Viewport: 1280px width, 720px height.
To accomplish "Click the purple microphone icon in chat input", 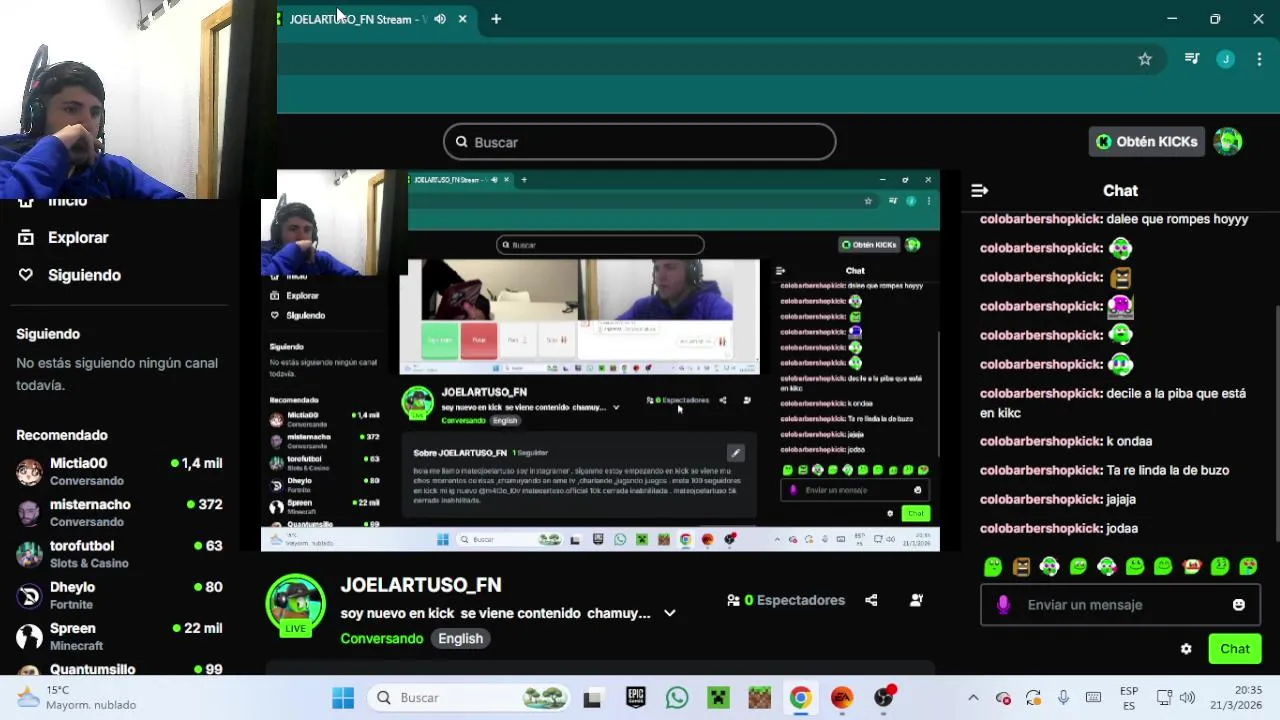I will tap(1004, 605).
